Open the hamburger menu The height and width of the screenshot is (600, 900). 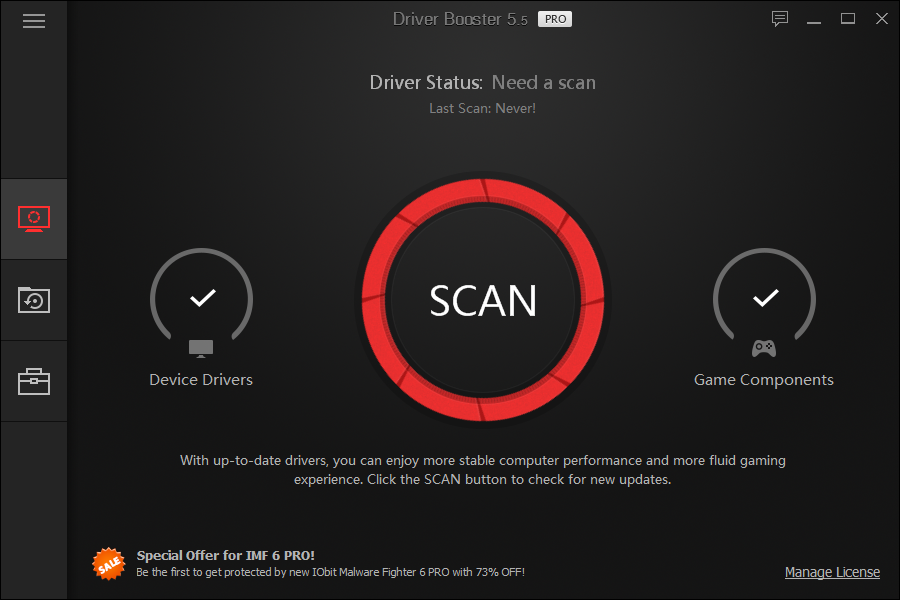click(x=34, y=21)
